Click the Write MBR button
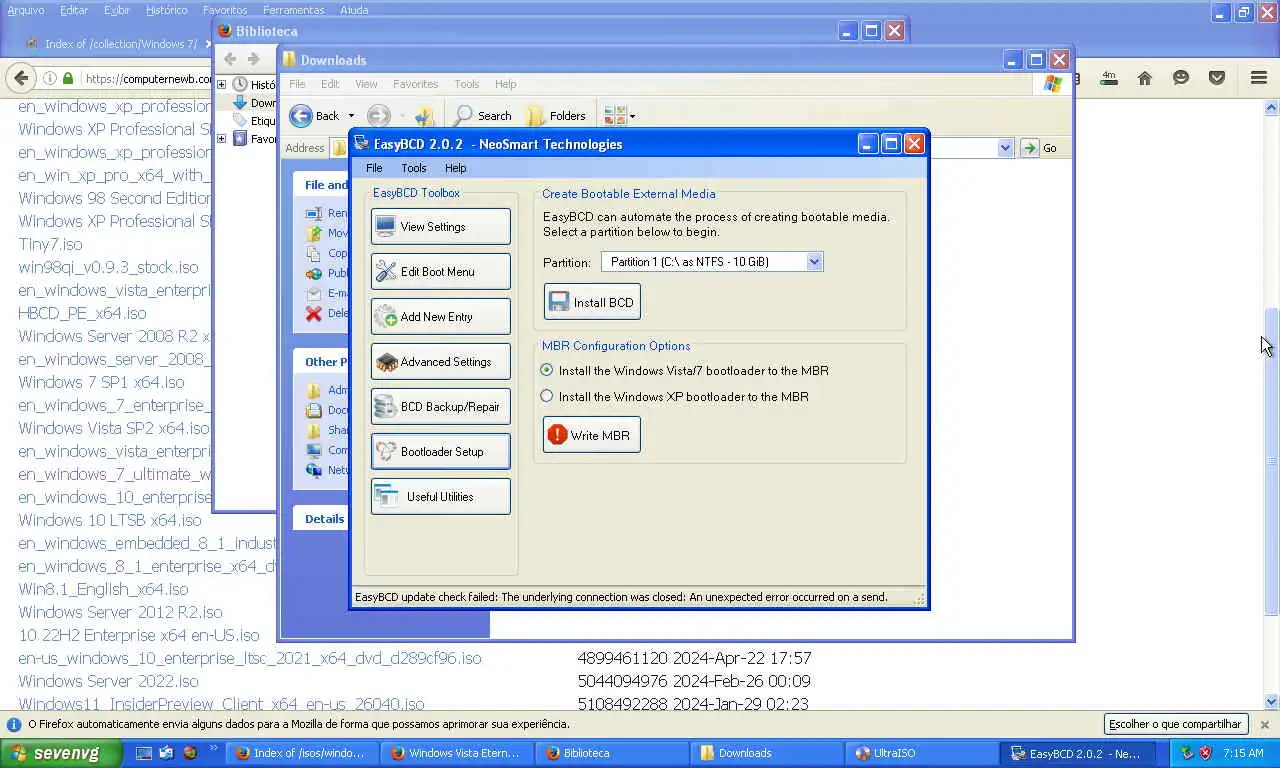Viewport: 1280px width, 768px height. click(592, 435)
